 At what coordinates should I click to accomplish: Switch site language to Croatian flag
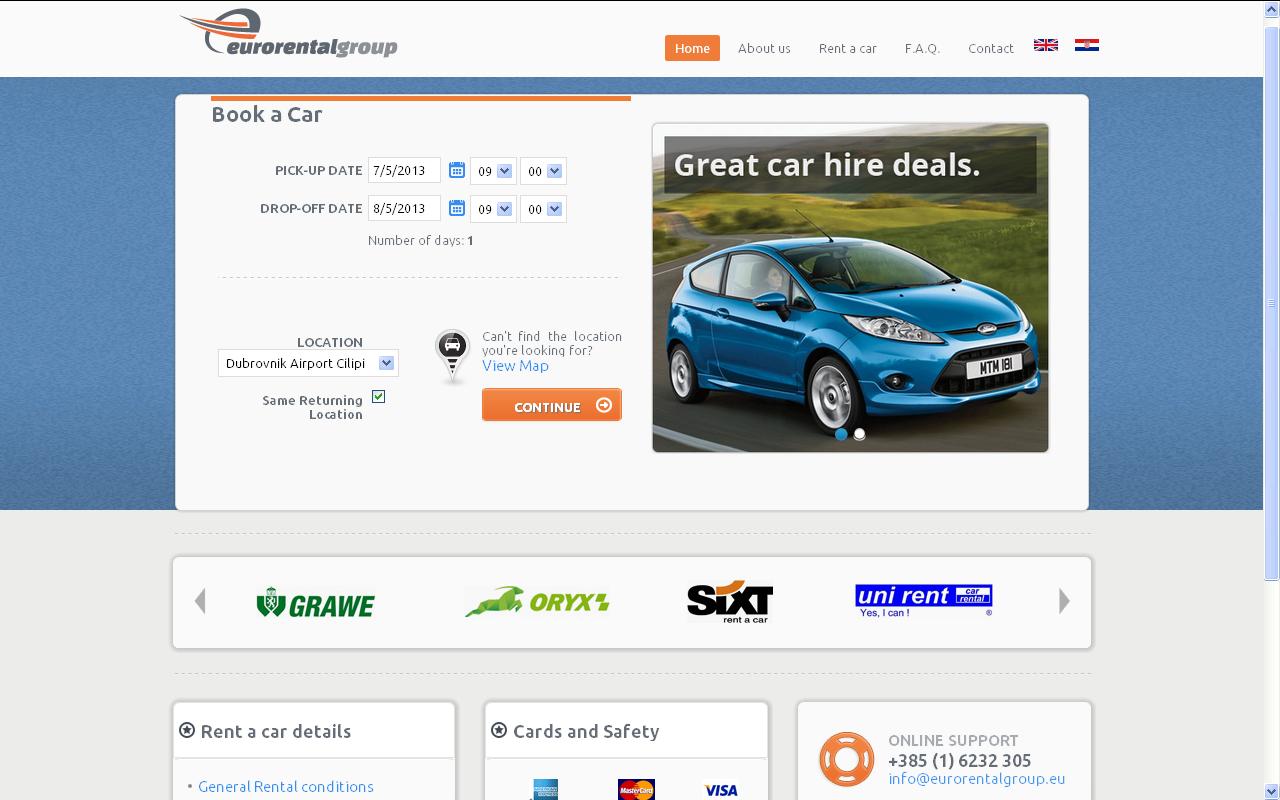coord(1087,45)
